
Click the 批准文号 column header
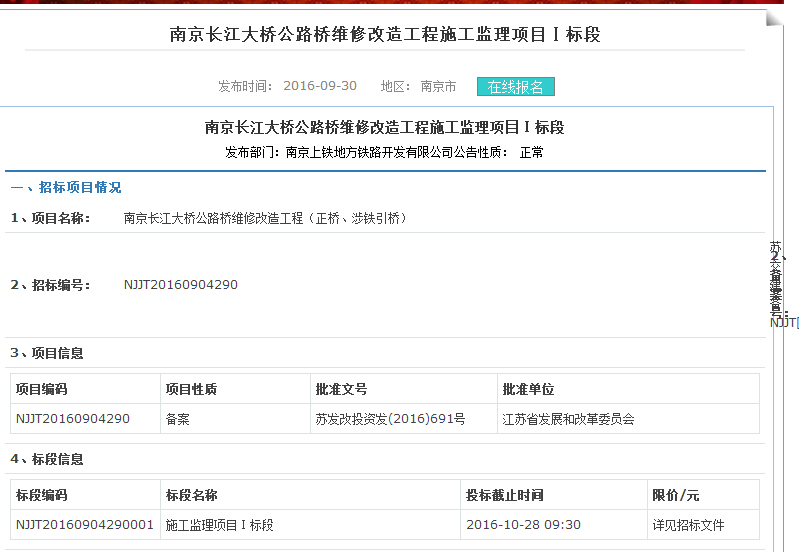[x=341, y=389]
